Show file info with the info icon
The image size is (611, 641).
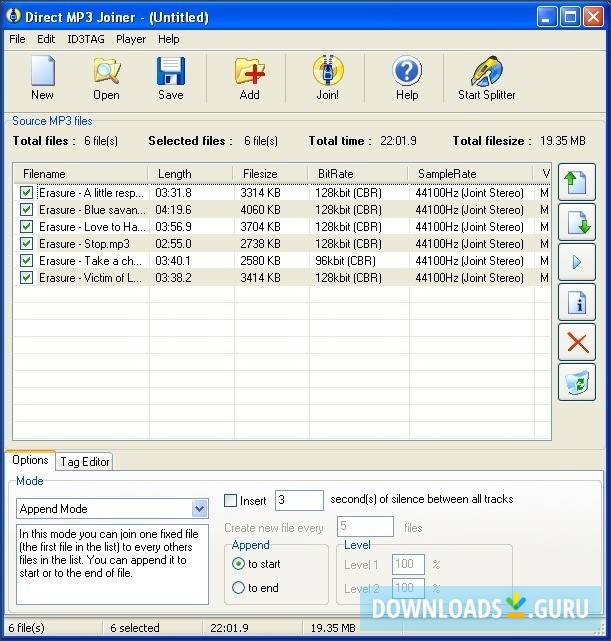(x=577, y=302)
